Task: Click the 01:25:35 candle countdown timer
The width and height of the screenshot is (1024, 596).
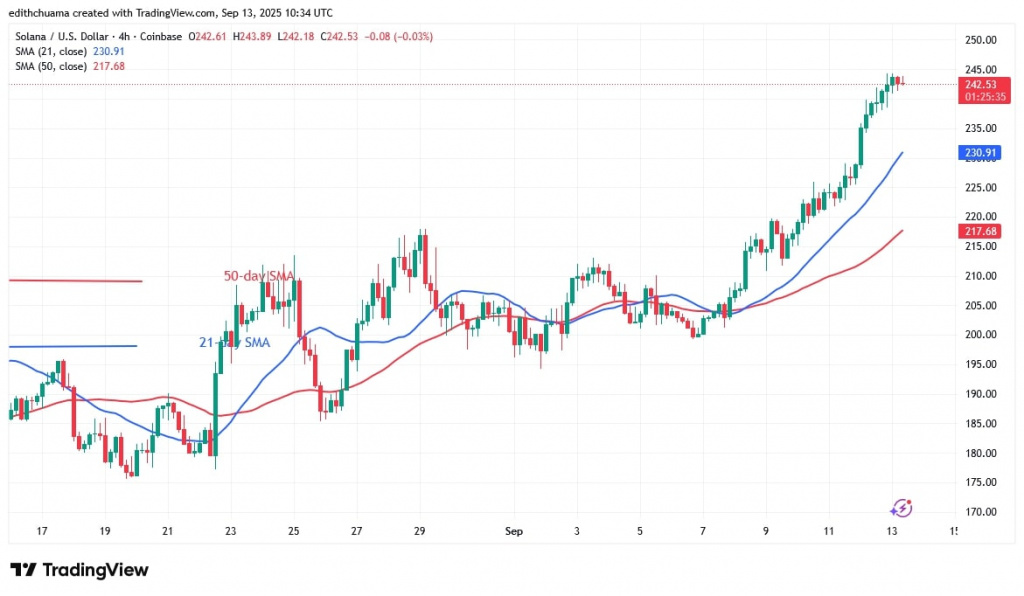Action: tap(981, 97)
